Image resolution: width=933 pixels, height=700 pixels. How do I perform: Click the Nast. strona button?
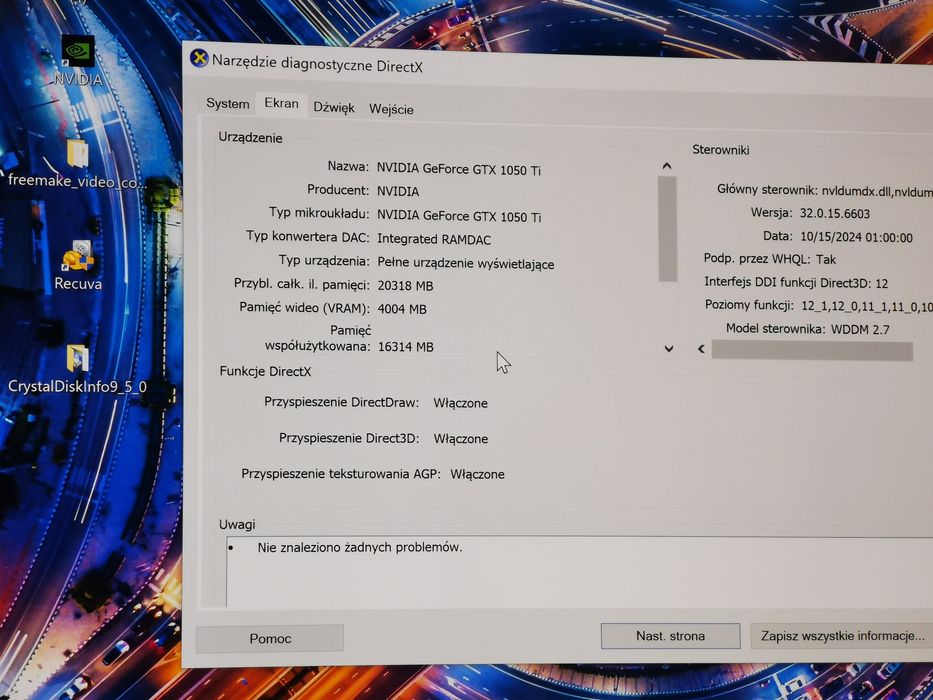[671, 636]
